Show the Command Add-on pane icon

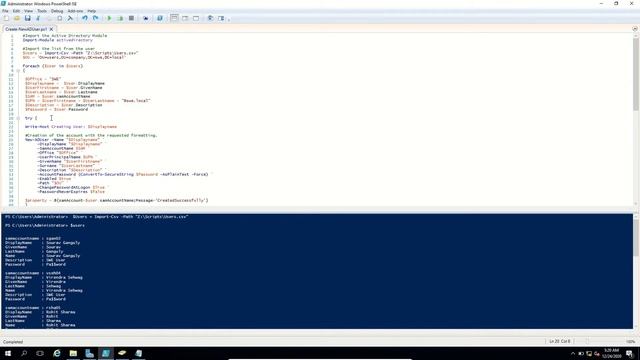pyautogui.click(x=221, y=18)
